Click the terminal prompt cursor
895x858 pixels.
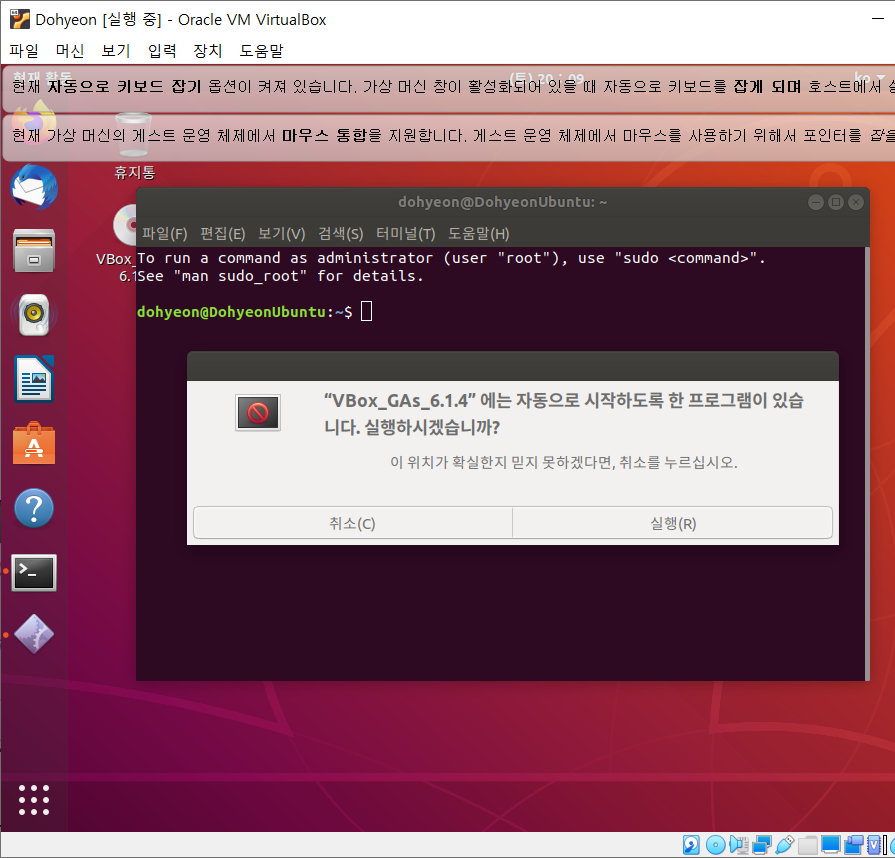[366, 312]
